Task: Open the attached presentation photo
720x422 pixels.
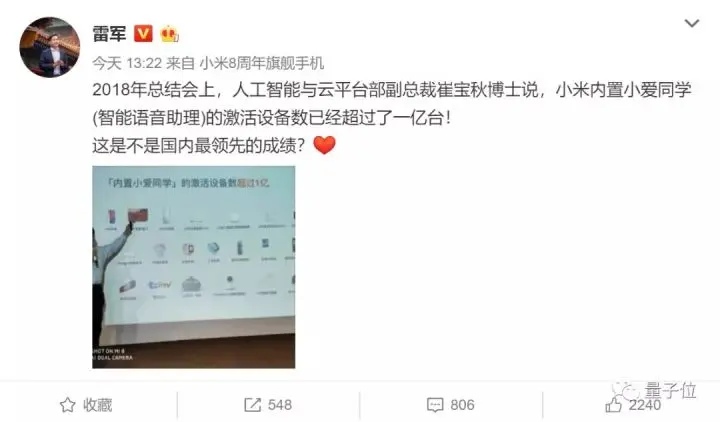Action: point(194,267)
